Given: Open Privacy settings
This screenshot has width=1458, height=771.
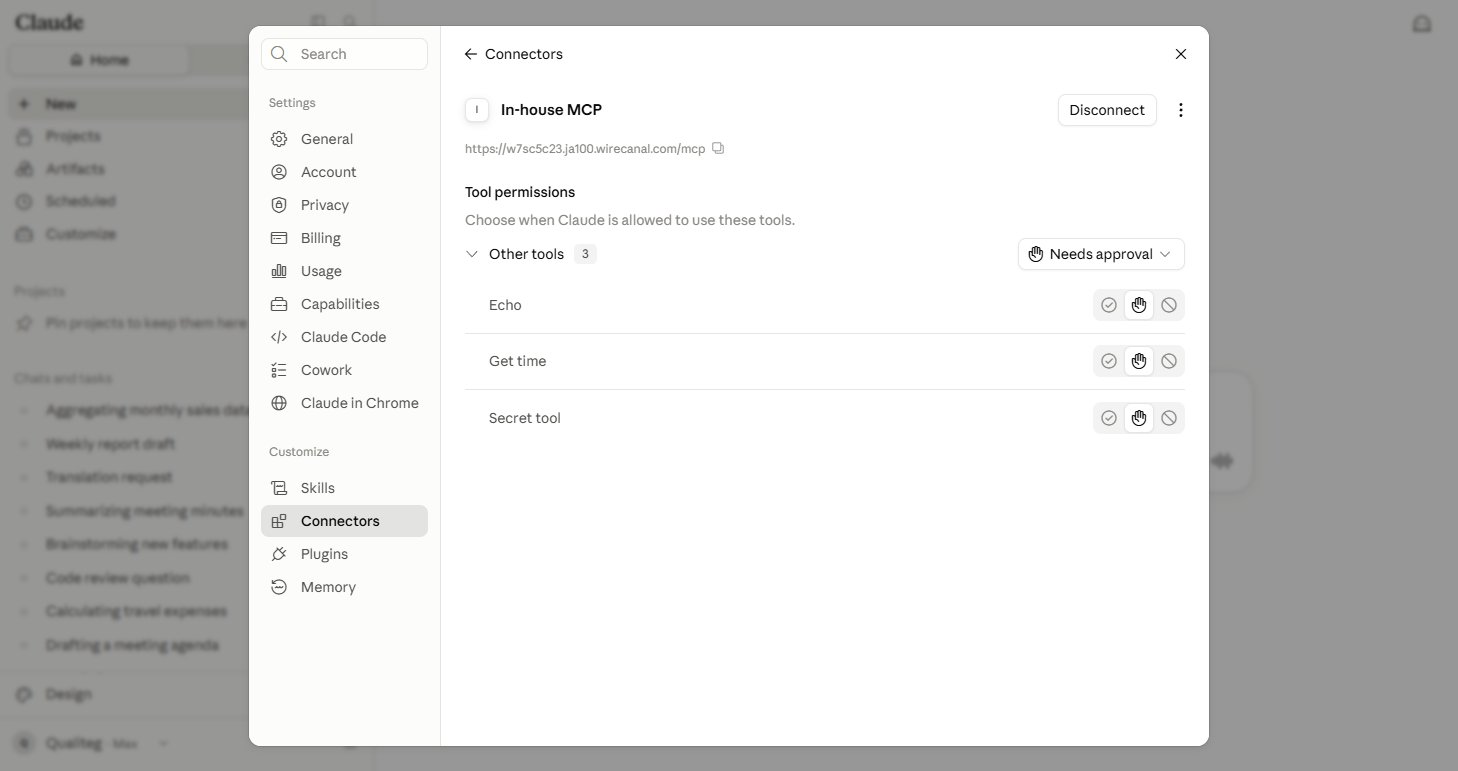Looking at the screenshot, I should click(344, 205).
